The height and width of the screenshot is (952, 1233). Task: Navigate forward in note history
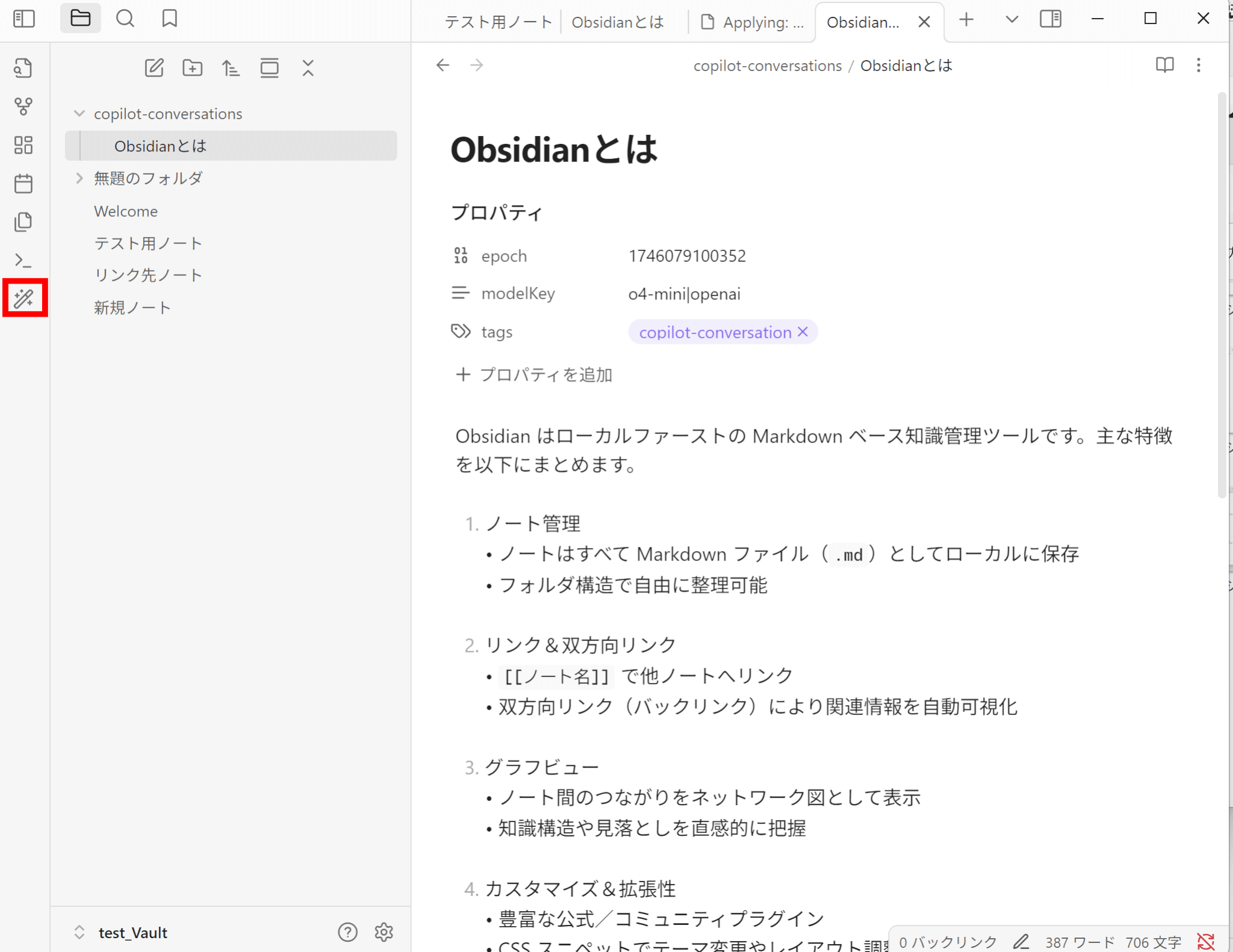coord(477,65)
